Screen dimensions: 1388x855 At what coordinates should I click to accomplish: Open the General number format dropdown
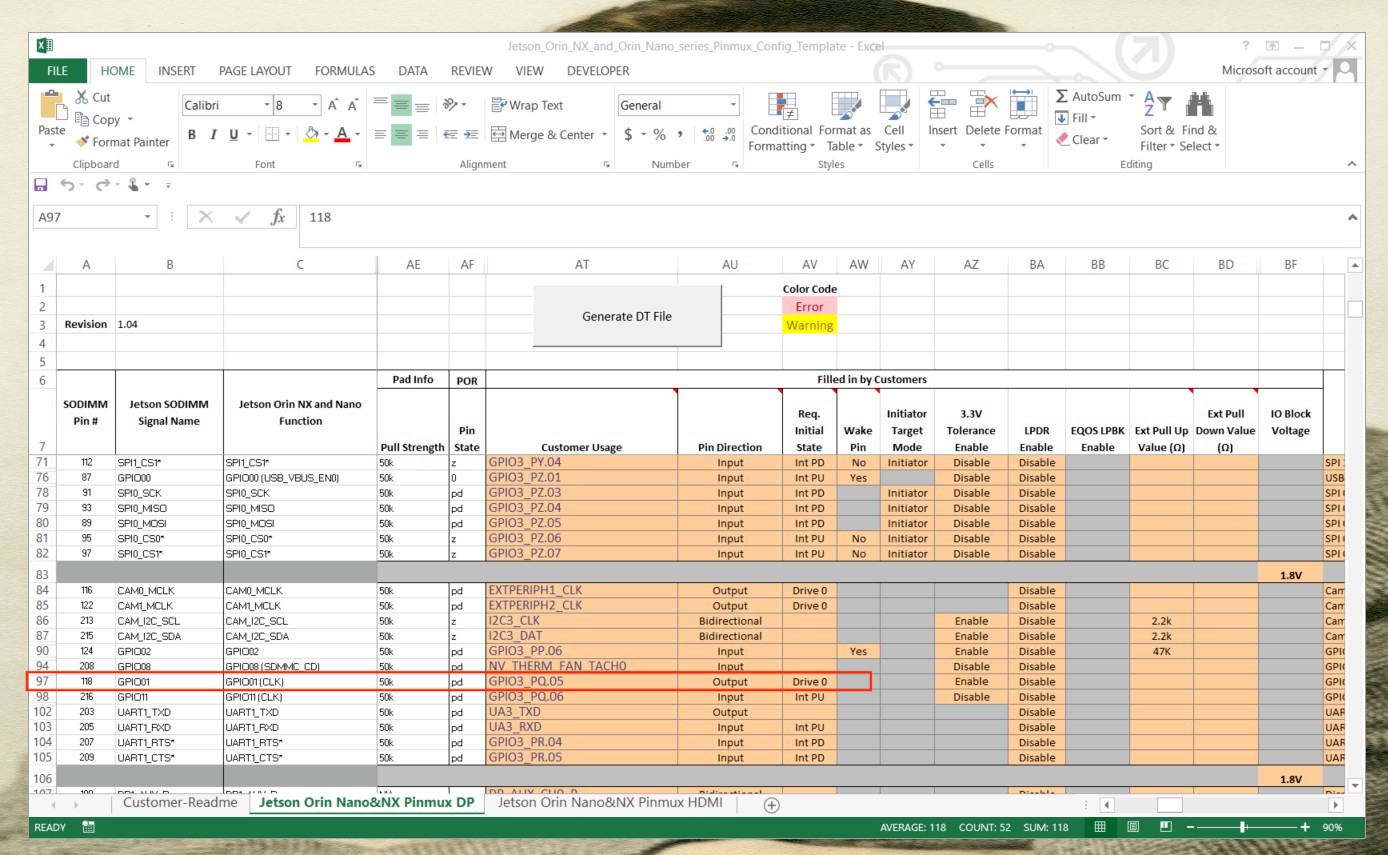point(734,105)
